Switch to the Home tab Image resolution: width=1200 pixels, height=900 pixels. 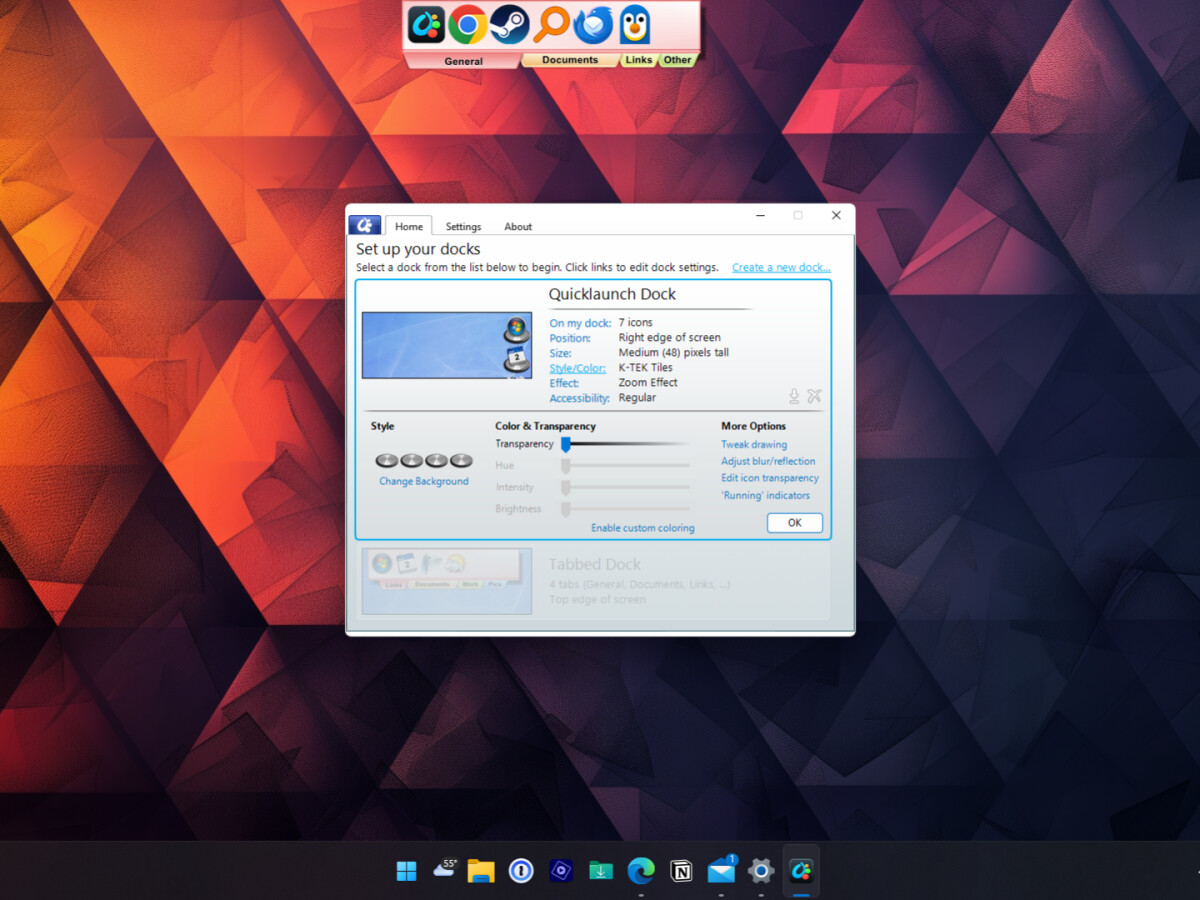pos(409,226)
